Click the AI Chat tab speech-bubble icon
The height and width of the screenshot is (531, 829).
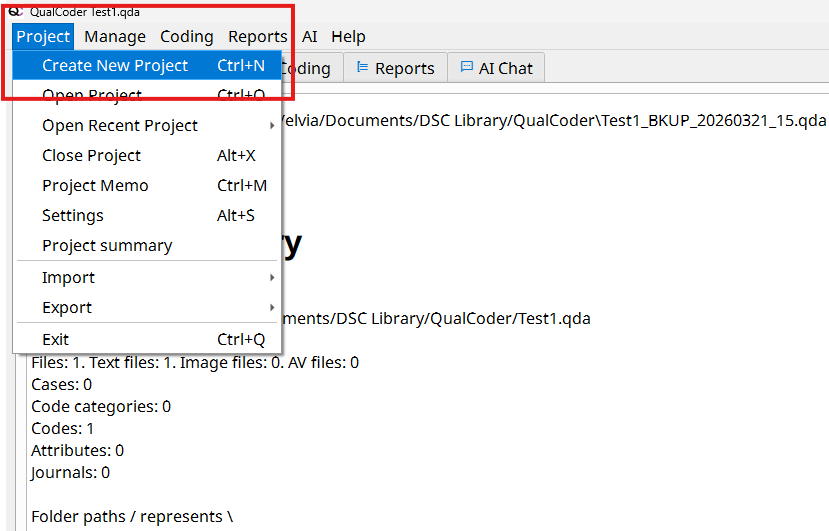pos(466,68)
